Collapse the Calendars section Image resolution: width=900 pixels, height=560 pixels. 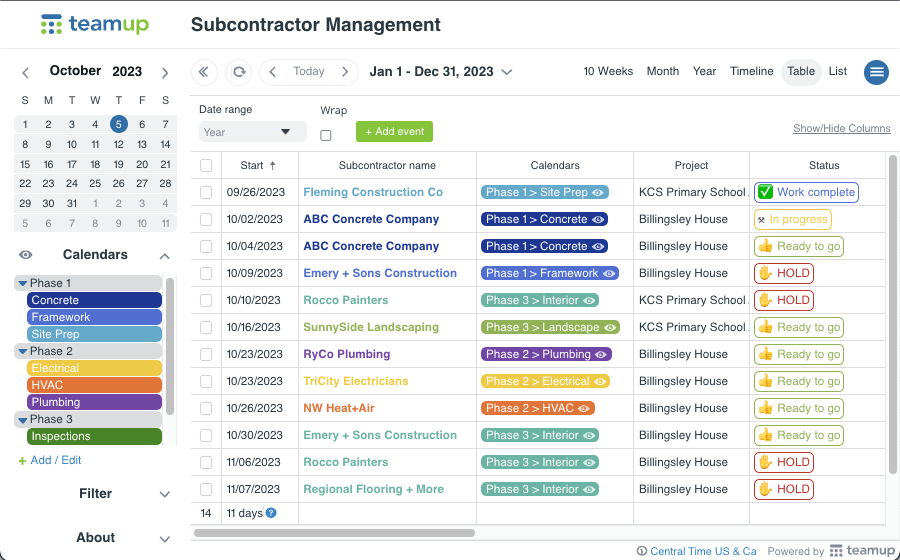tap(165, 256)
